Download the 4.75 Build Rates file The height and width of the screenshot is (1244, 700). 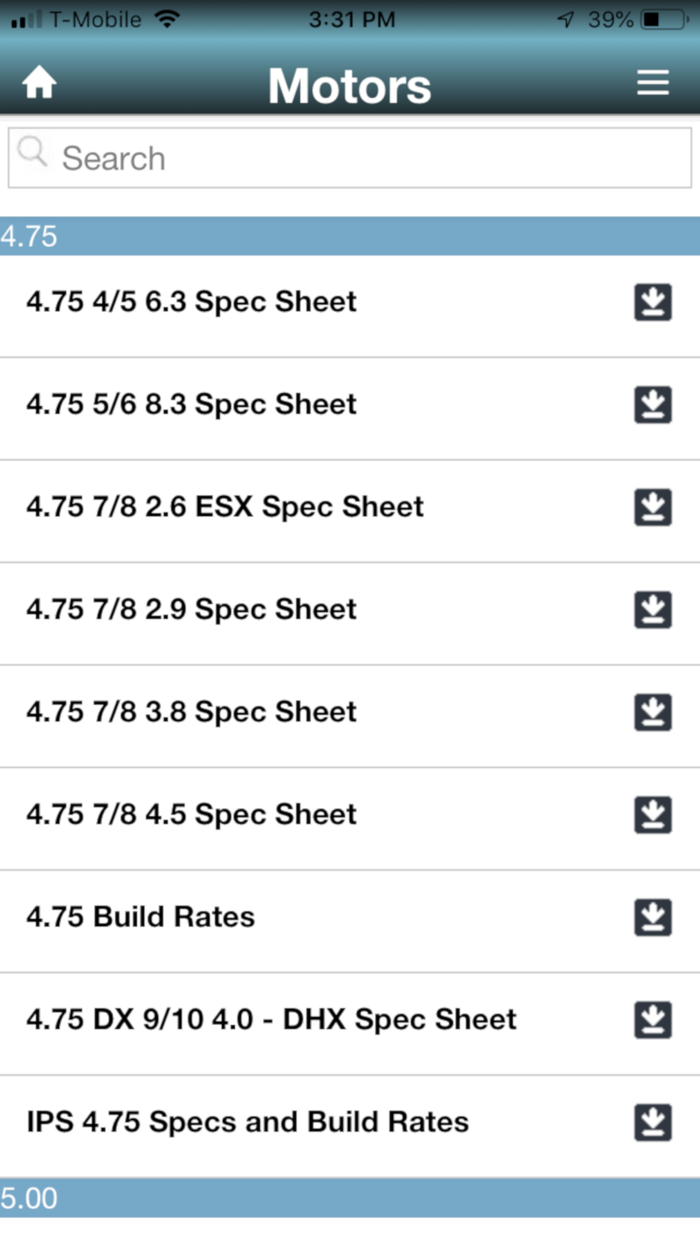[653, 917]
